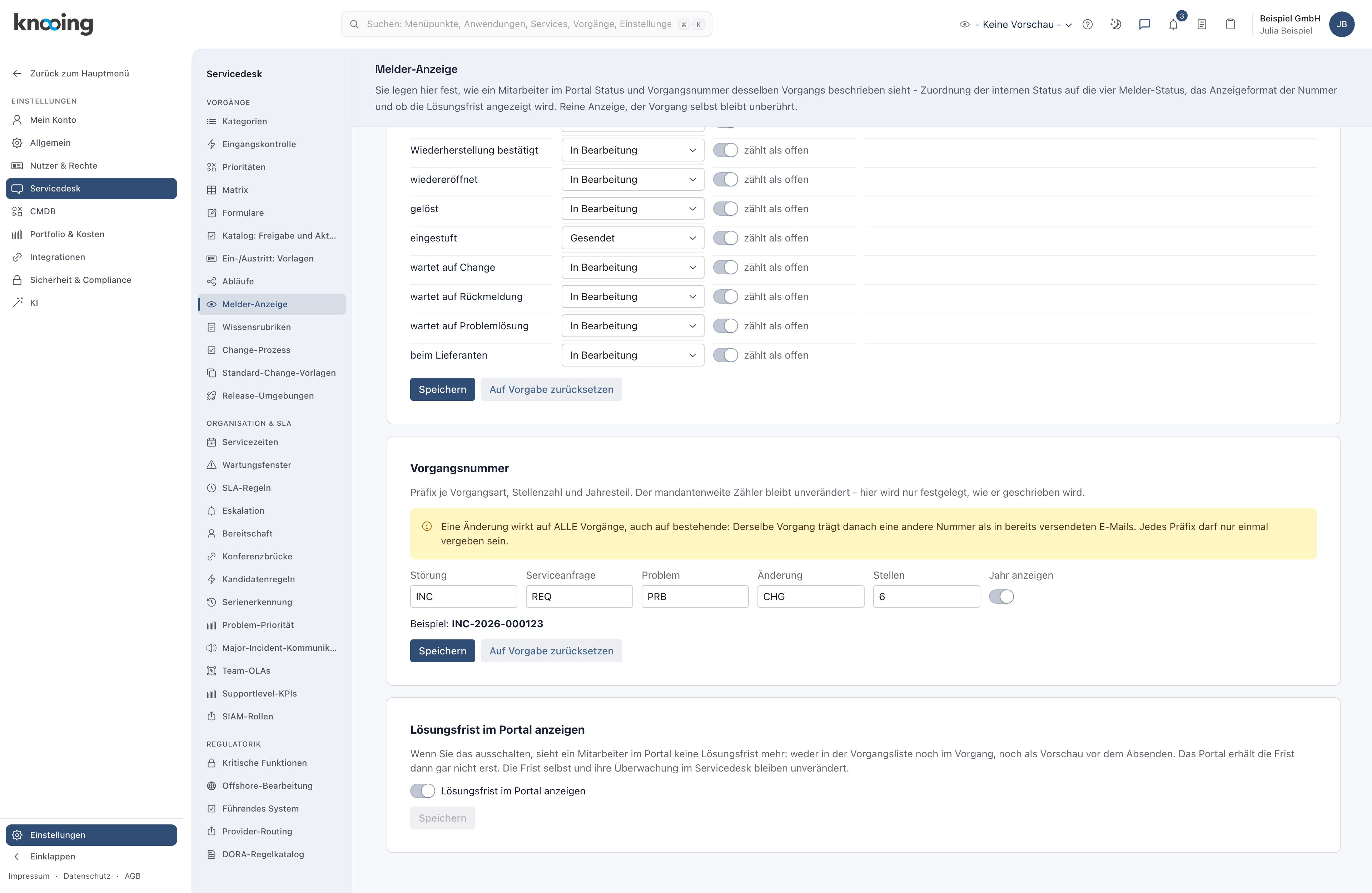
Task: Click the Sicherheit & Compliance lock icon
Action: pyautogui.click(x=17, y=280)
